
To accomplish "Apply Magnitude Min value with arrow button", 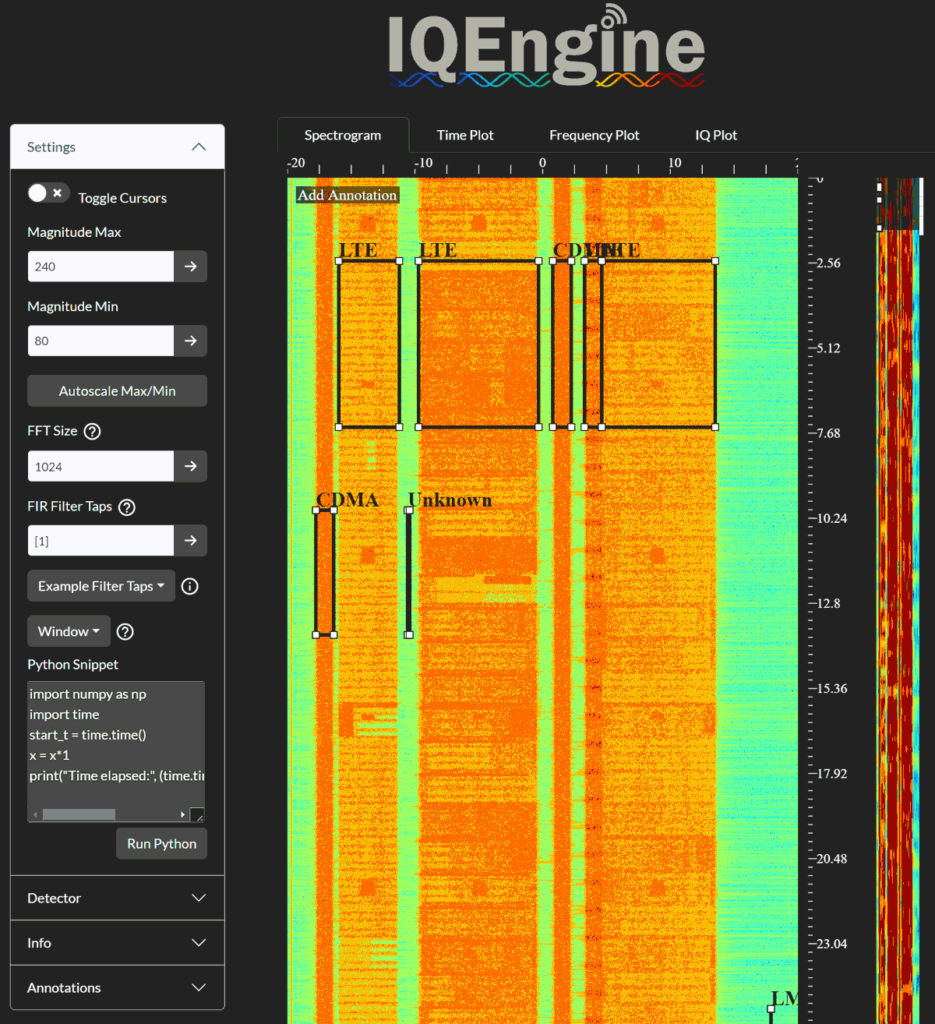I will point(190,341).
